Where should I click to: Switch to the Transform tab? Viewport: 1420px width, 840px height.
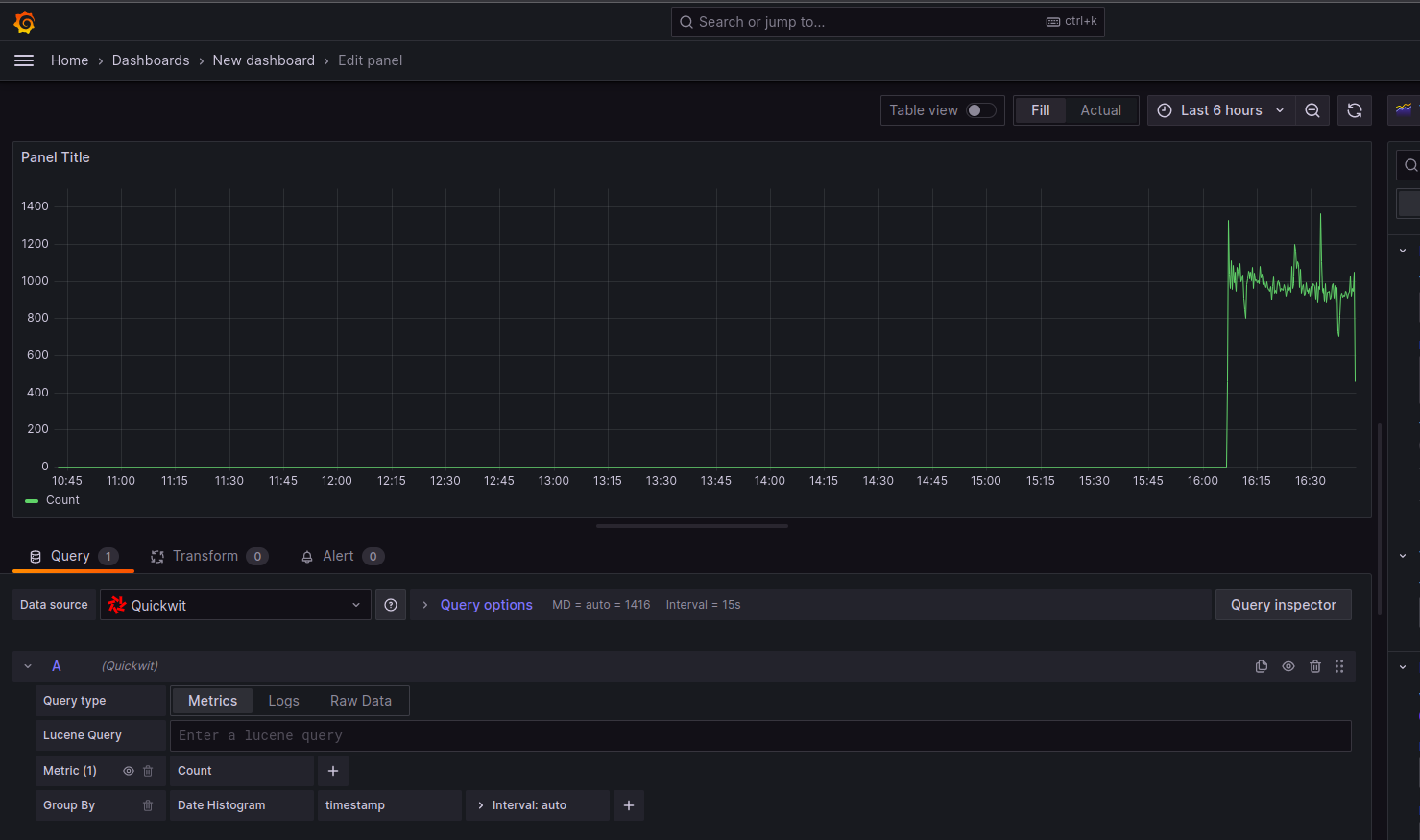(209, 556)
